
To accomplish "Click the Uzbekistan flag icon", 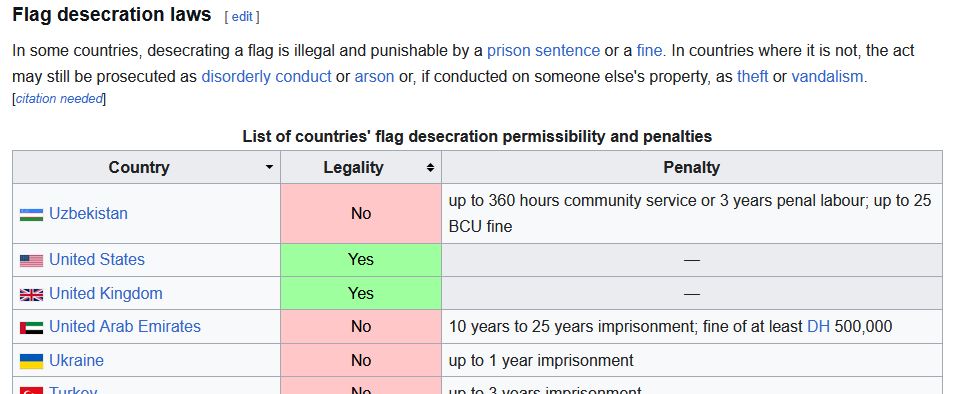I will click(31, 215).
